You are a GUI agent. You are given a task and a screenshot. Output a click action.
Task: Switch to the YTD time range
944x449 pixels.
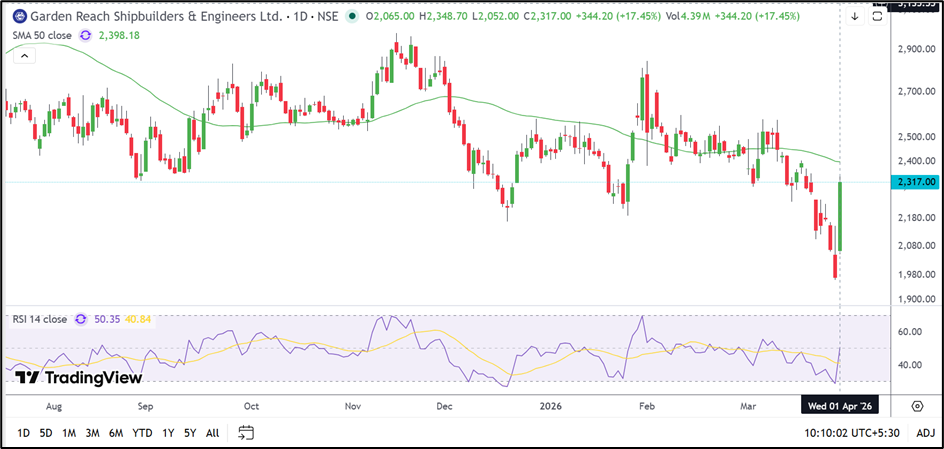click(142, 433)
